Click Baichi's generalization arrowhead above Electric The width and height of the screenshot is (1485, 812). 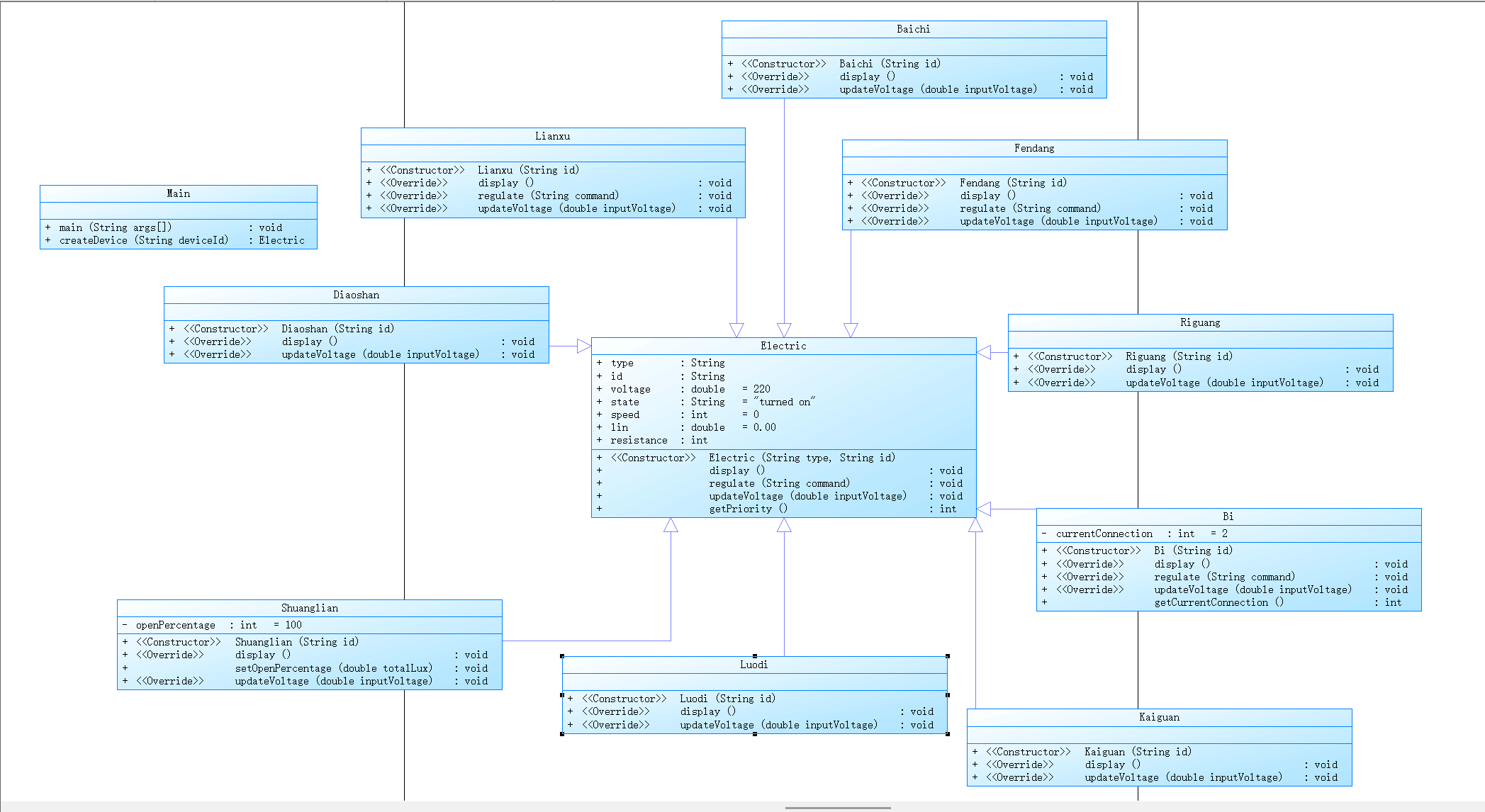click(x=784, y=330)
